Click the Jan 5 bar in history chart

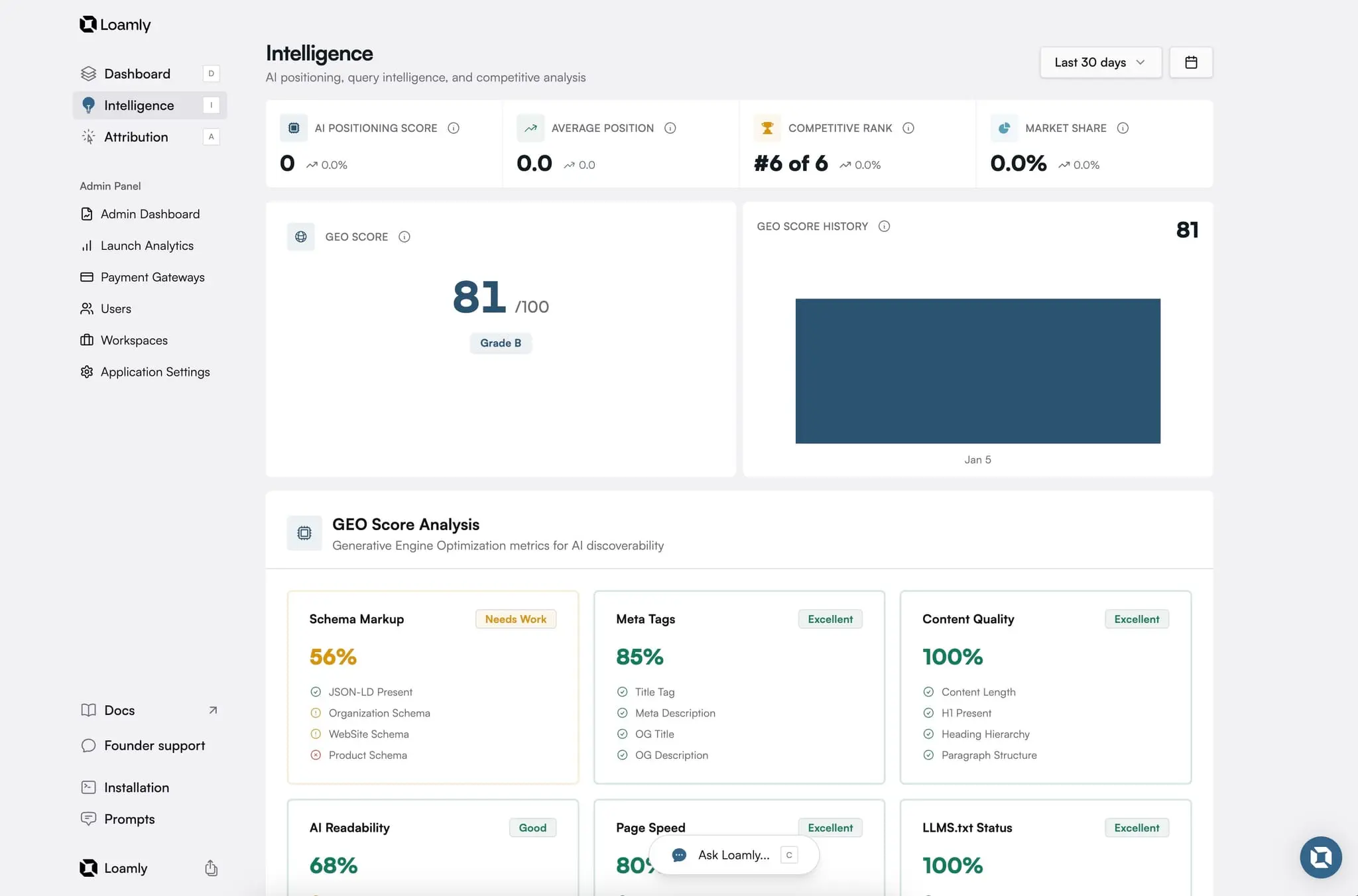(978, 371)
